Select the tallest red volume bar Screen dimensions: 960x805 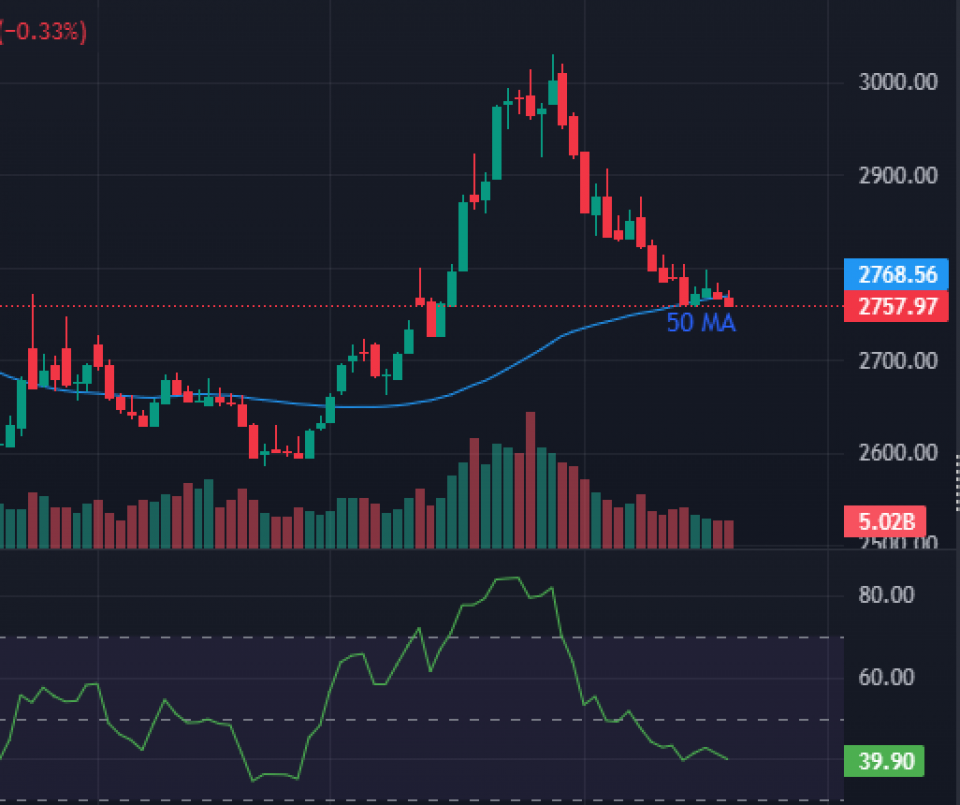pyautogui.click(x=530, y=480)
